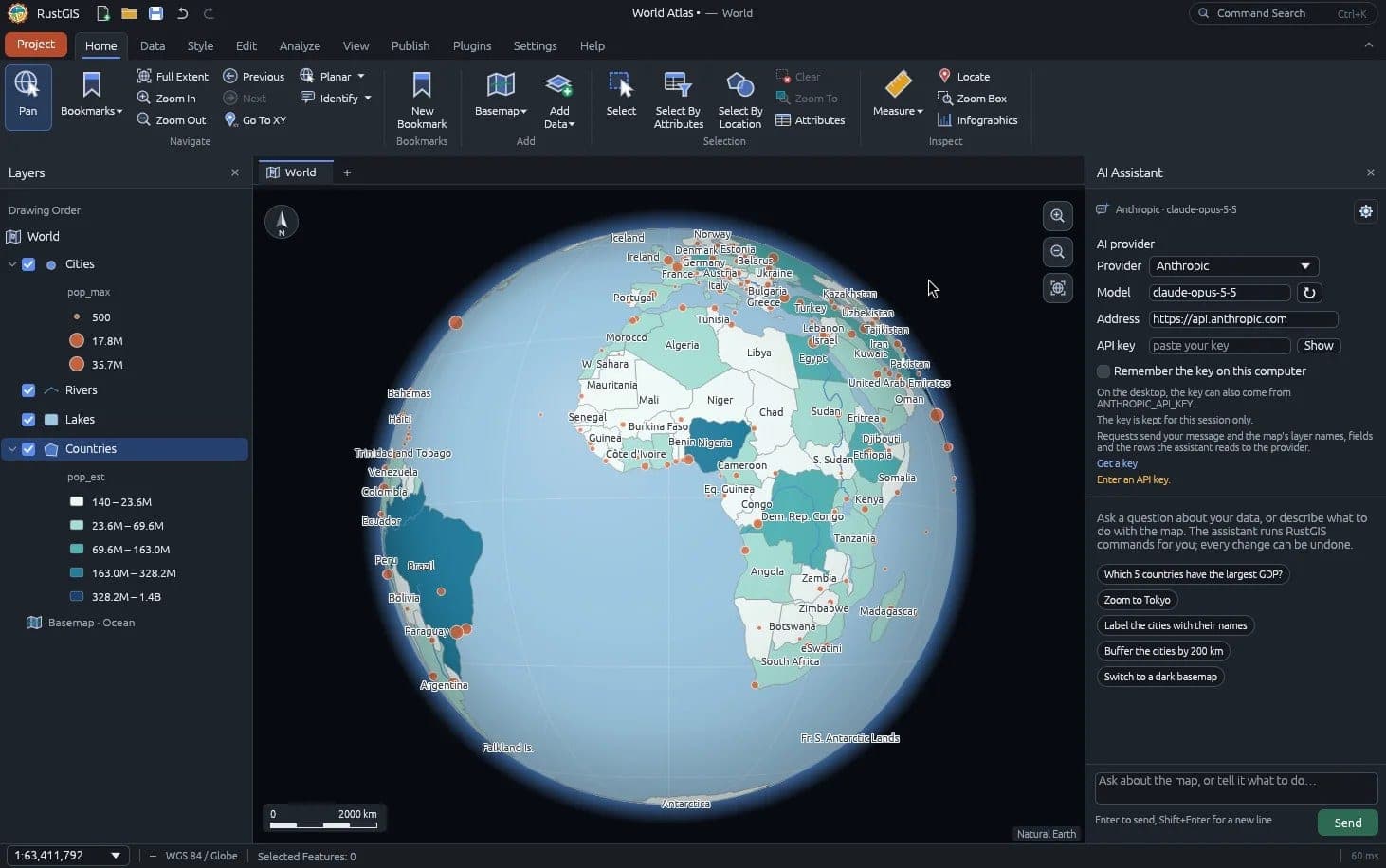This screenshot has height=868, width=1386.
Task: Open the Go To XY tool
Action: (254, 119)
